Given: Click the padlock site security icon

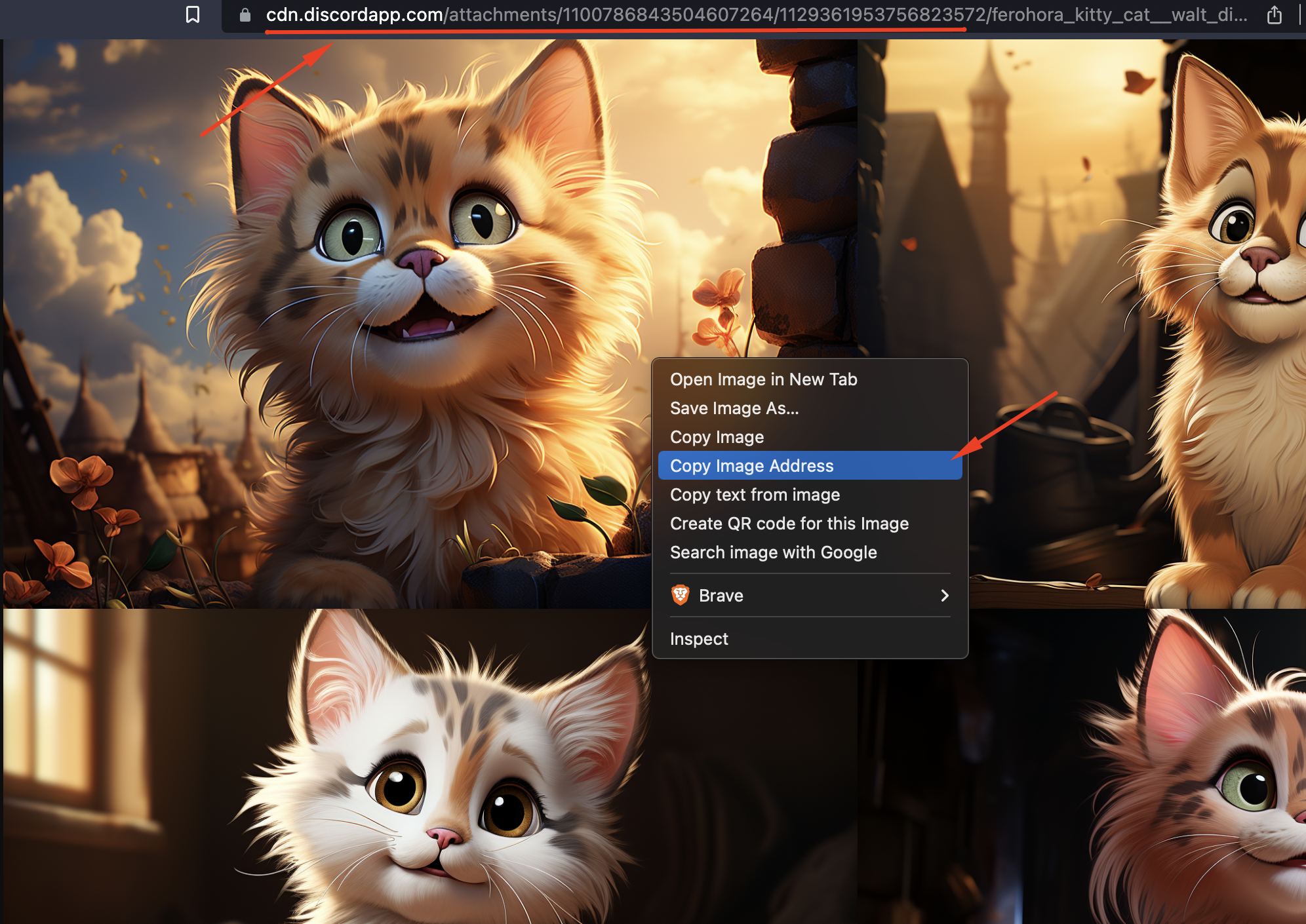Looking at the screenshot, I should (245, 14).
